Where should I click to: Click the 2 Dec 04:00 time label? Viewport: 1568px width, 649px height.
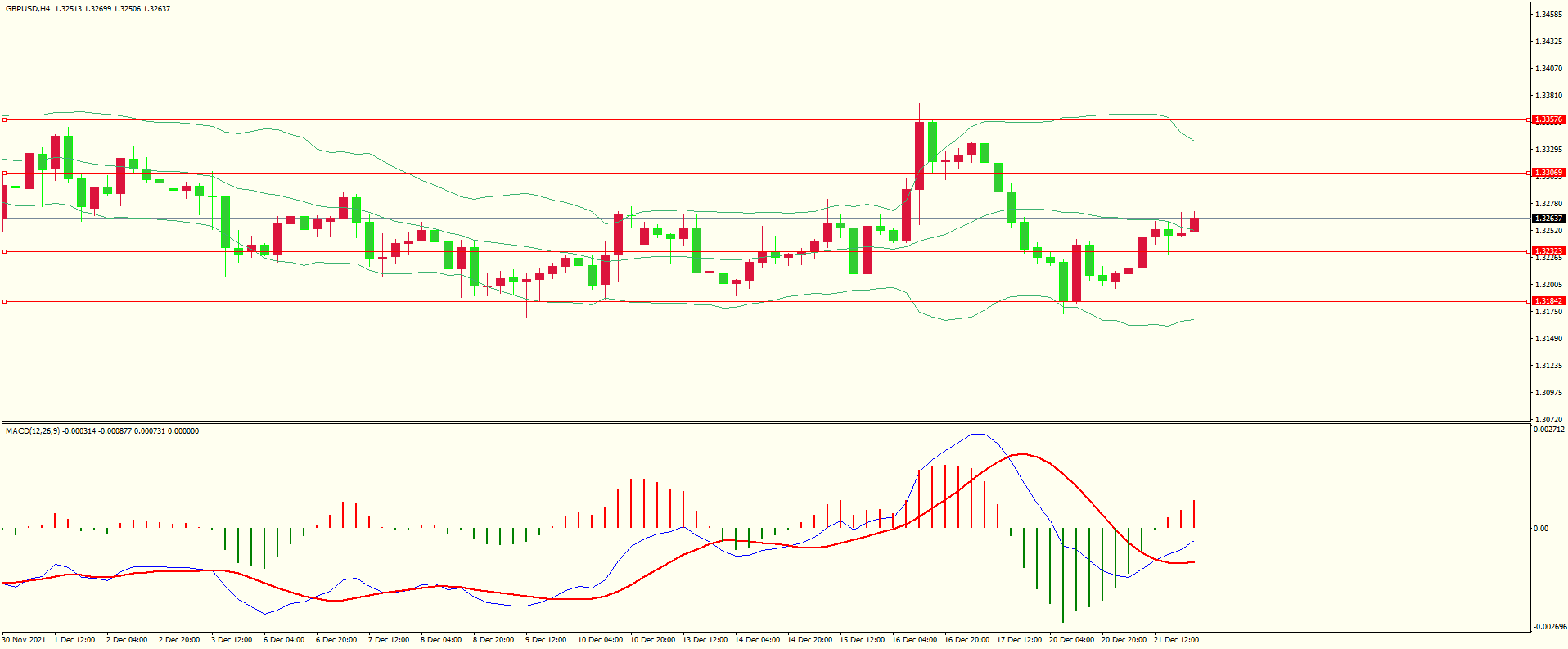click(x=127, y=640)
